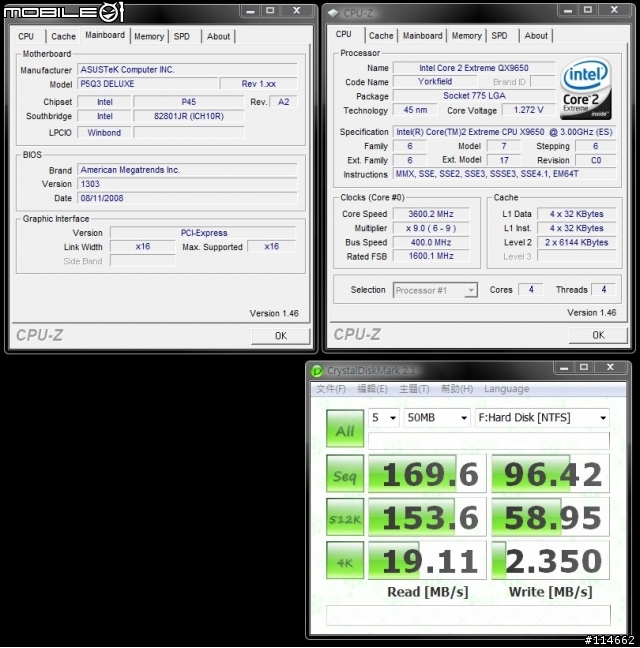Click the Core Voltage value 1.272 V

click(x=528, y=110)
